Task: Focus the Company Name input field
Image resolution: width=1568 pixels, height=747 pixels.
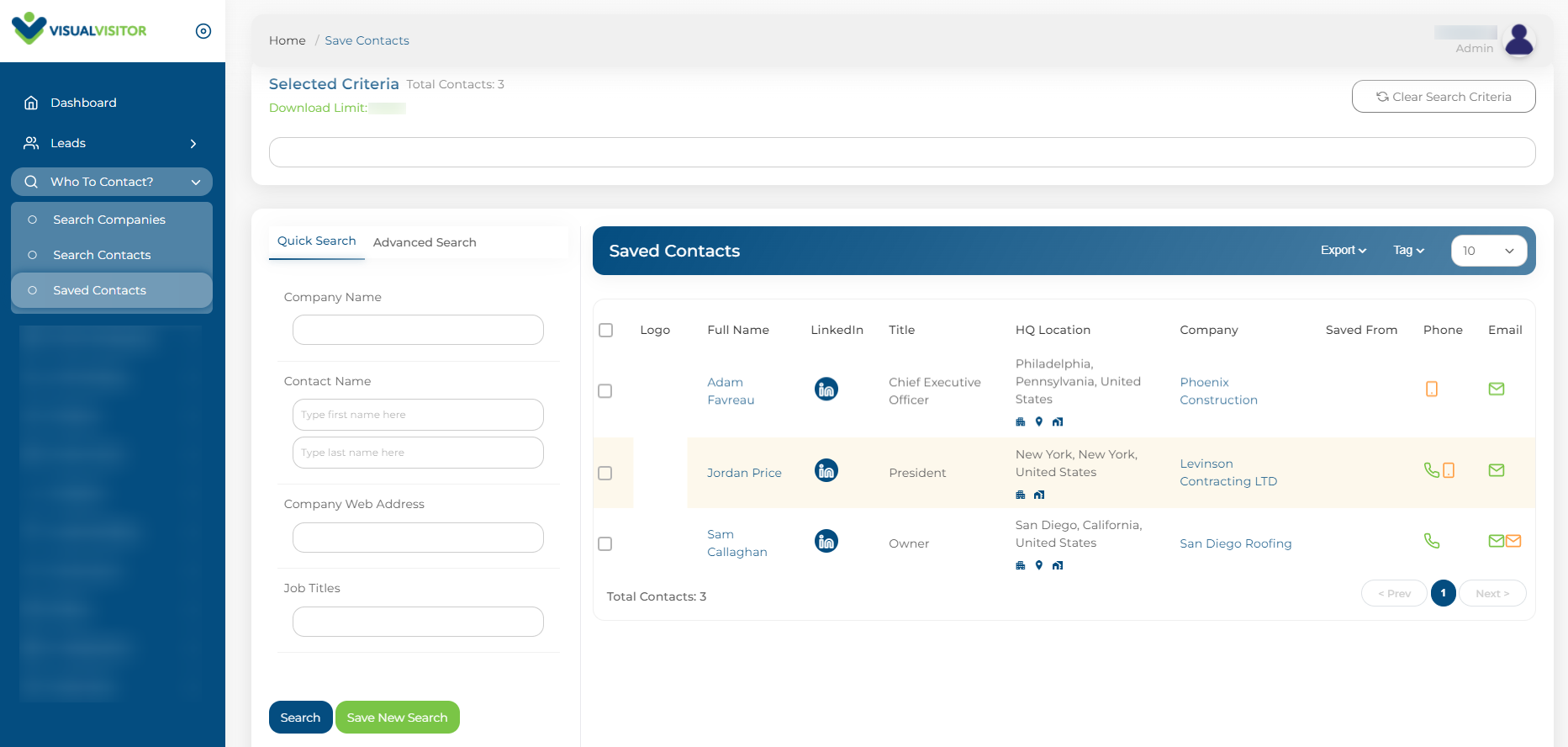Action: point(418,330)
